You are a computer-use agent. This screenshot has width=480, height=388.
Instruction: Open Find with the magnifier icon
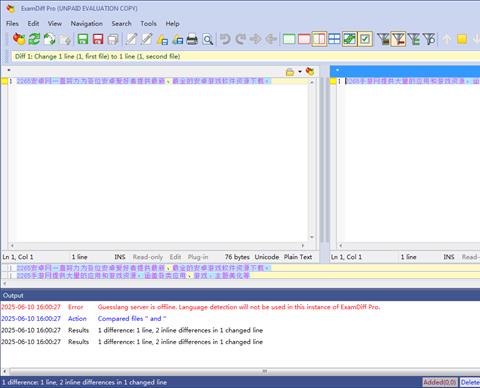point(208,40)
